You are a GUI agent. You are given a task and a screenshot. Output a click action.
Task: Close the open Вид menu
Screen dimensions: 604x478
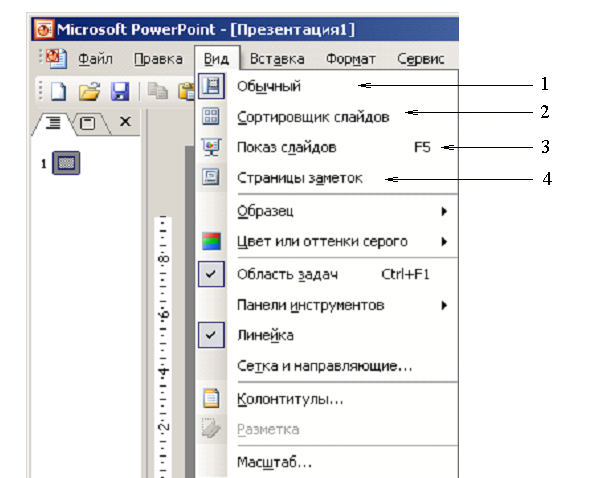point(217,59)
